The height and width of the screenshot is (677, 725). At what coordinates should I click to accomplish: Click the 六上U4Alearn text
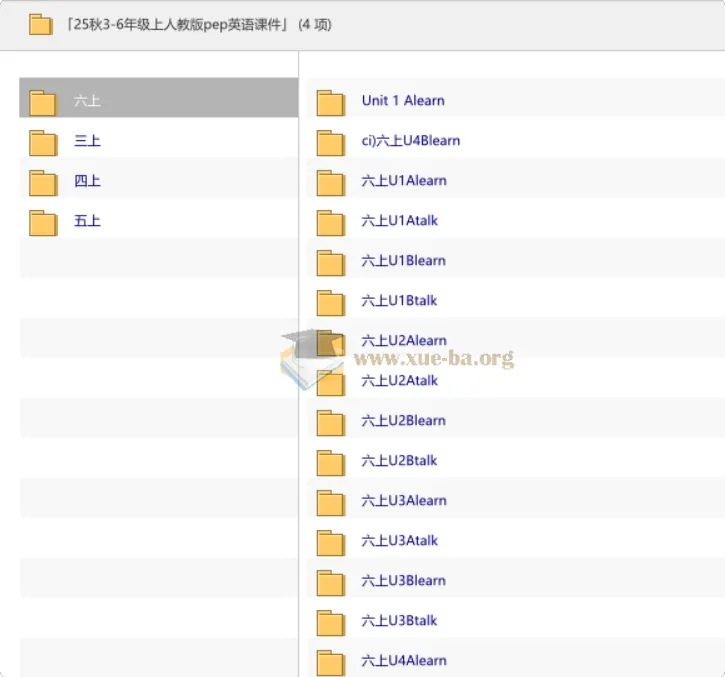coord(404,660)
